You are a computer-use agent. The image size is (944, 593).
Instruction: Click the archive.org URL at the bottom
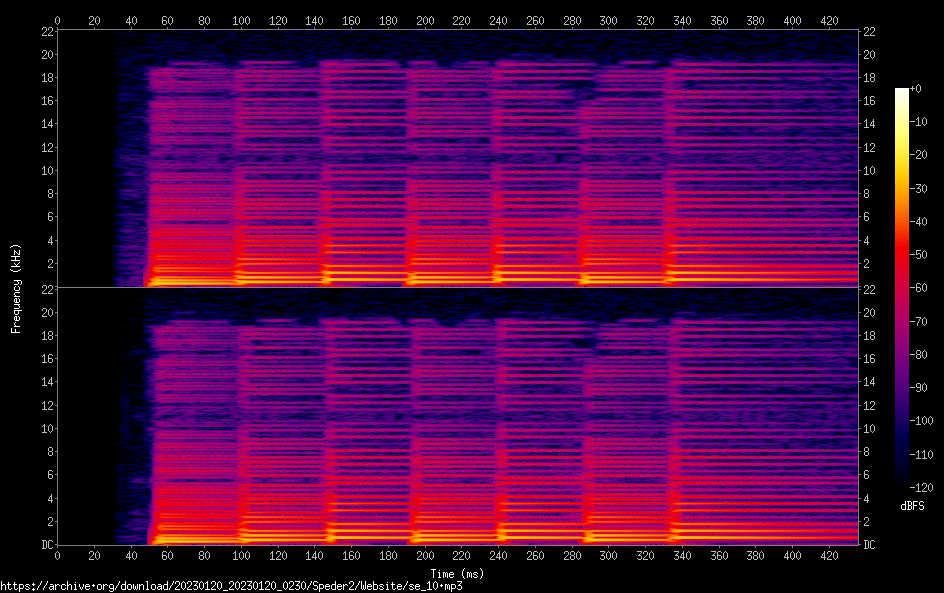tap(231, 586)
